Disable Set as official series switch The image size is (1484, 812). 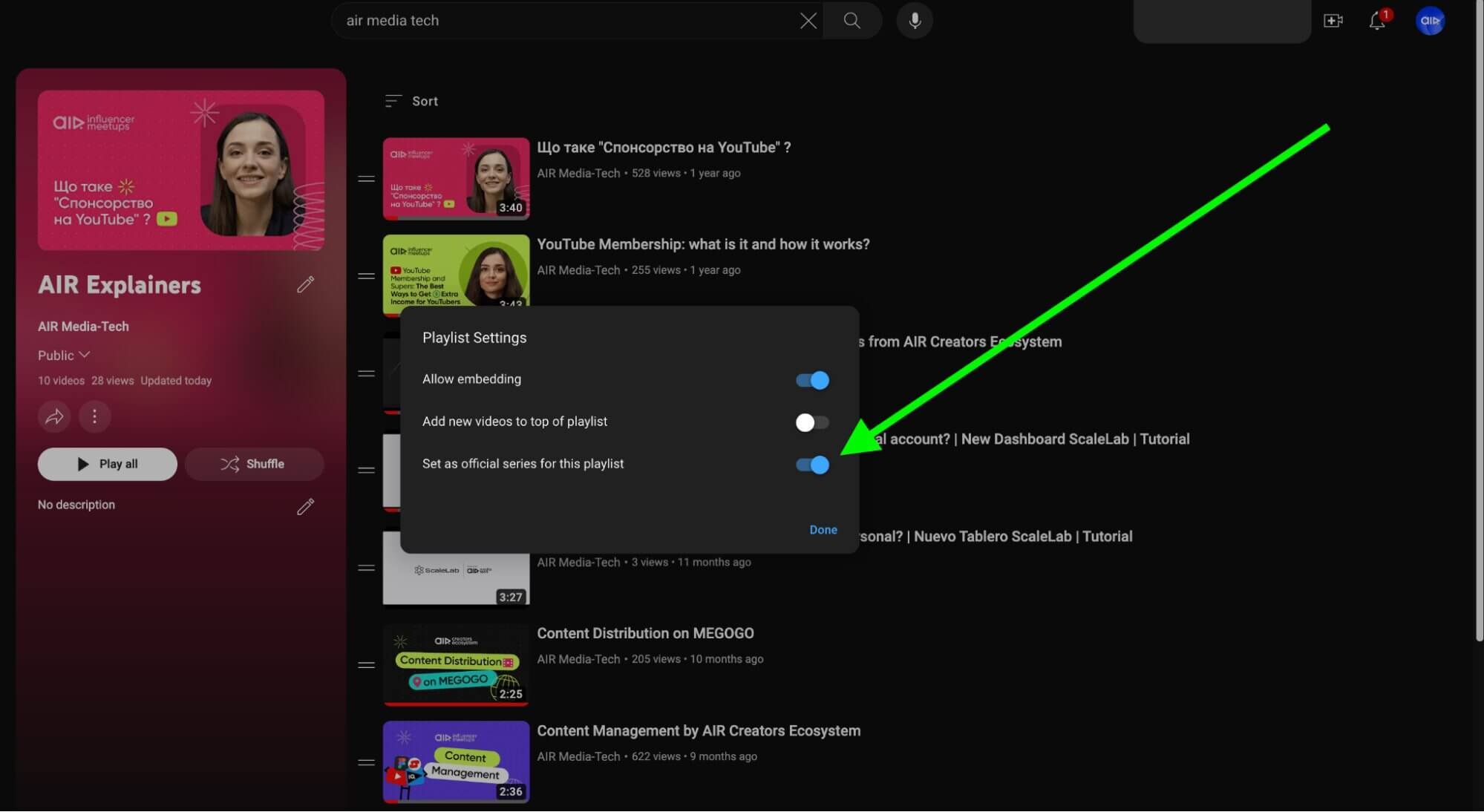812,465
